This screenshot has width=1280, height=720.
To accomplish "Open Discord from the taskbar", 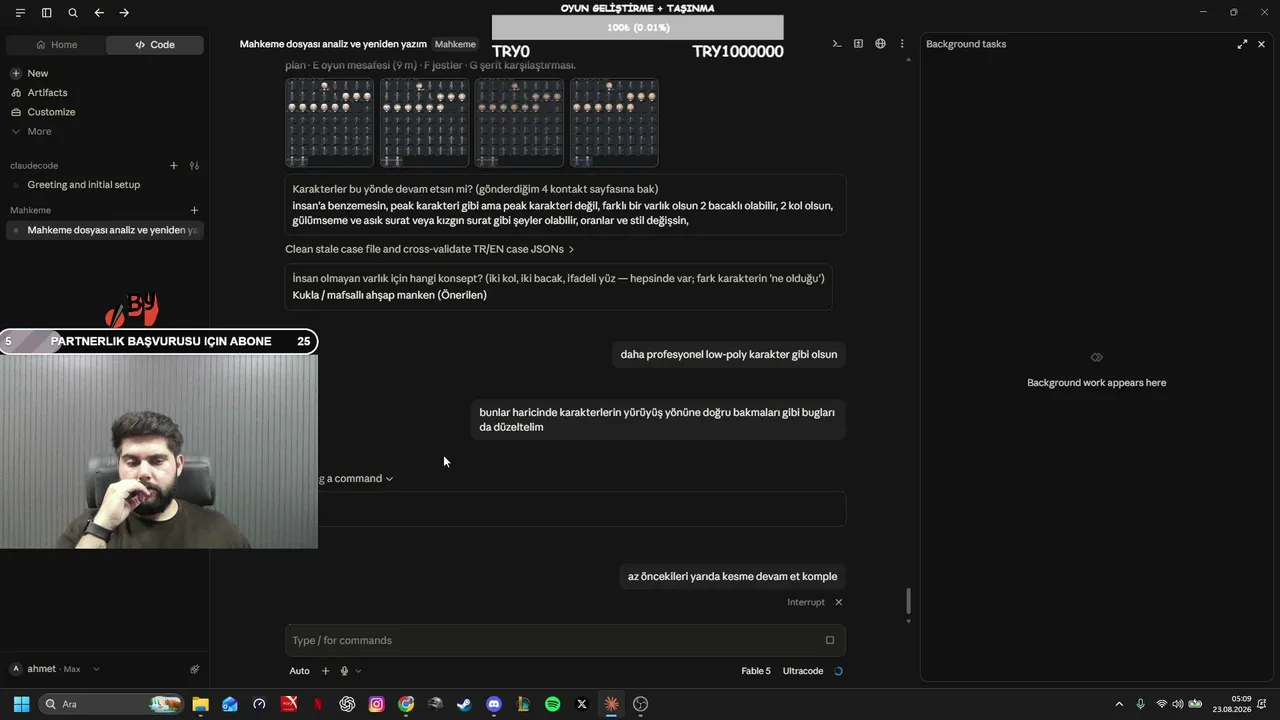I will pyautogui.click(x=494, y=704).
